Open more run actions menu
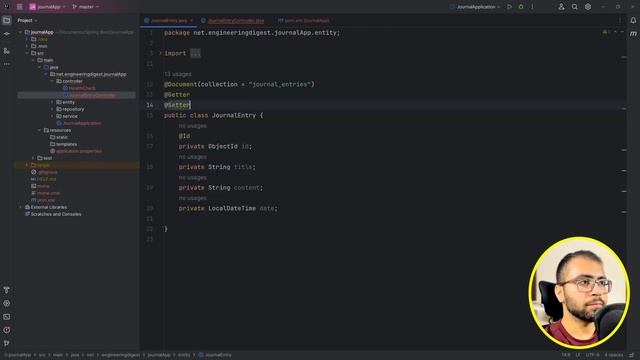 click(x=532, y=7)
